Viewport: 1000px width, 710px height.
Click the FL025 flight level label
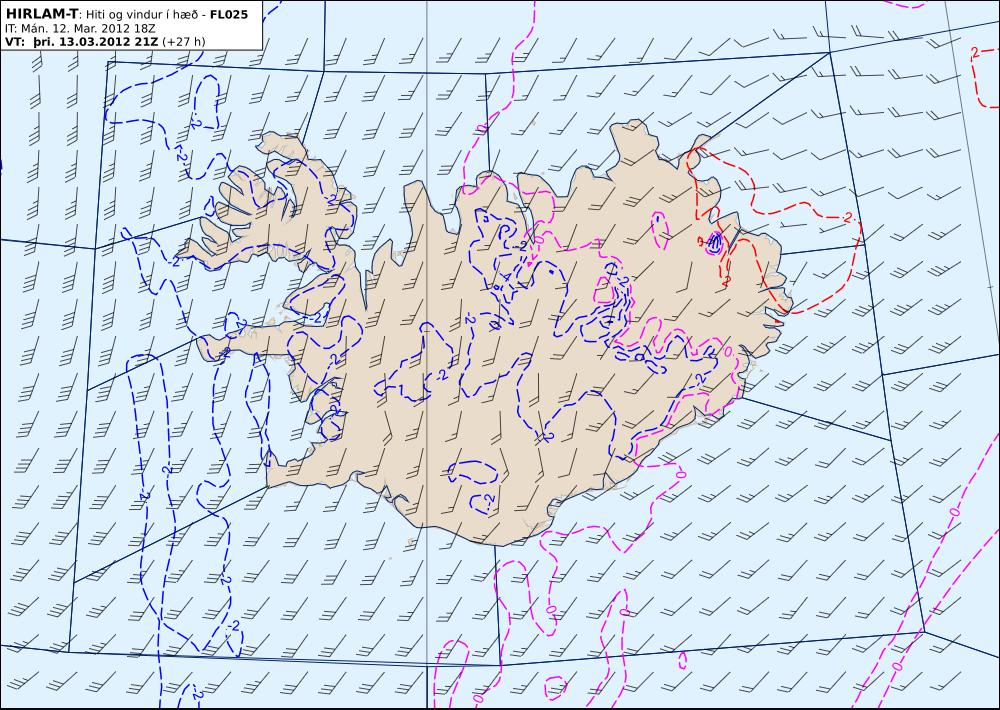click(228, 15)
